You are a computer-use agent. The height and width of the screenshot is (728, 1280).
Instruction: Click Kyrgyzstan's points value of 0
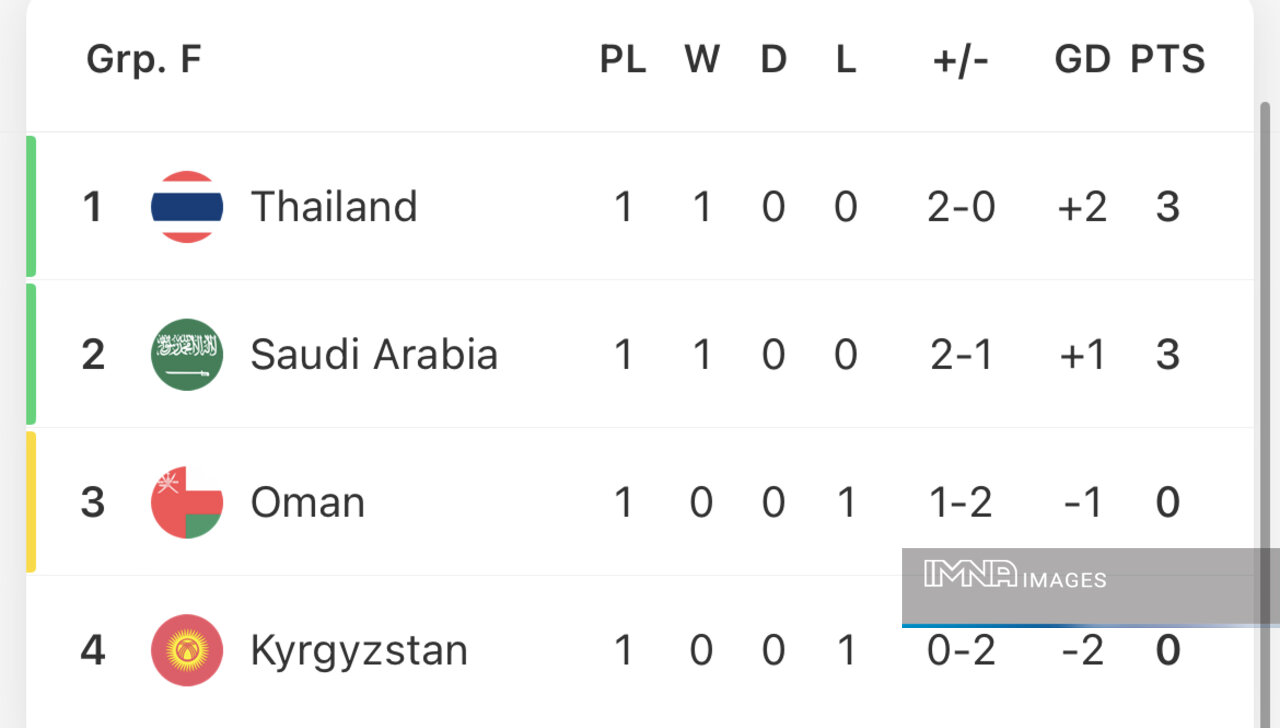(x=1168, y=650)
